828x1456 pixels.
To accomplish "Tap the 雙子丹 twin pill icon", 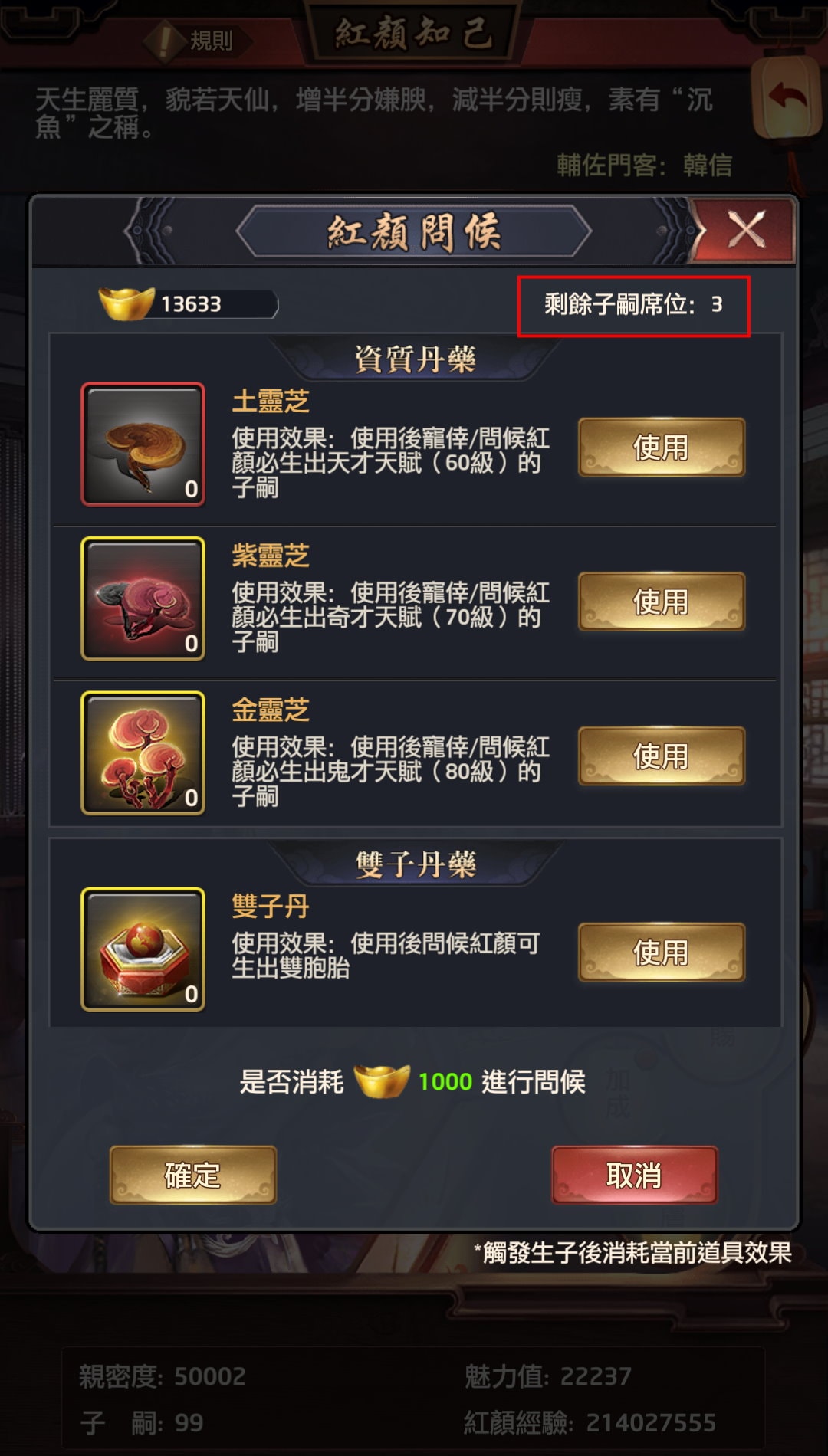I will (x=143, y=949).
